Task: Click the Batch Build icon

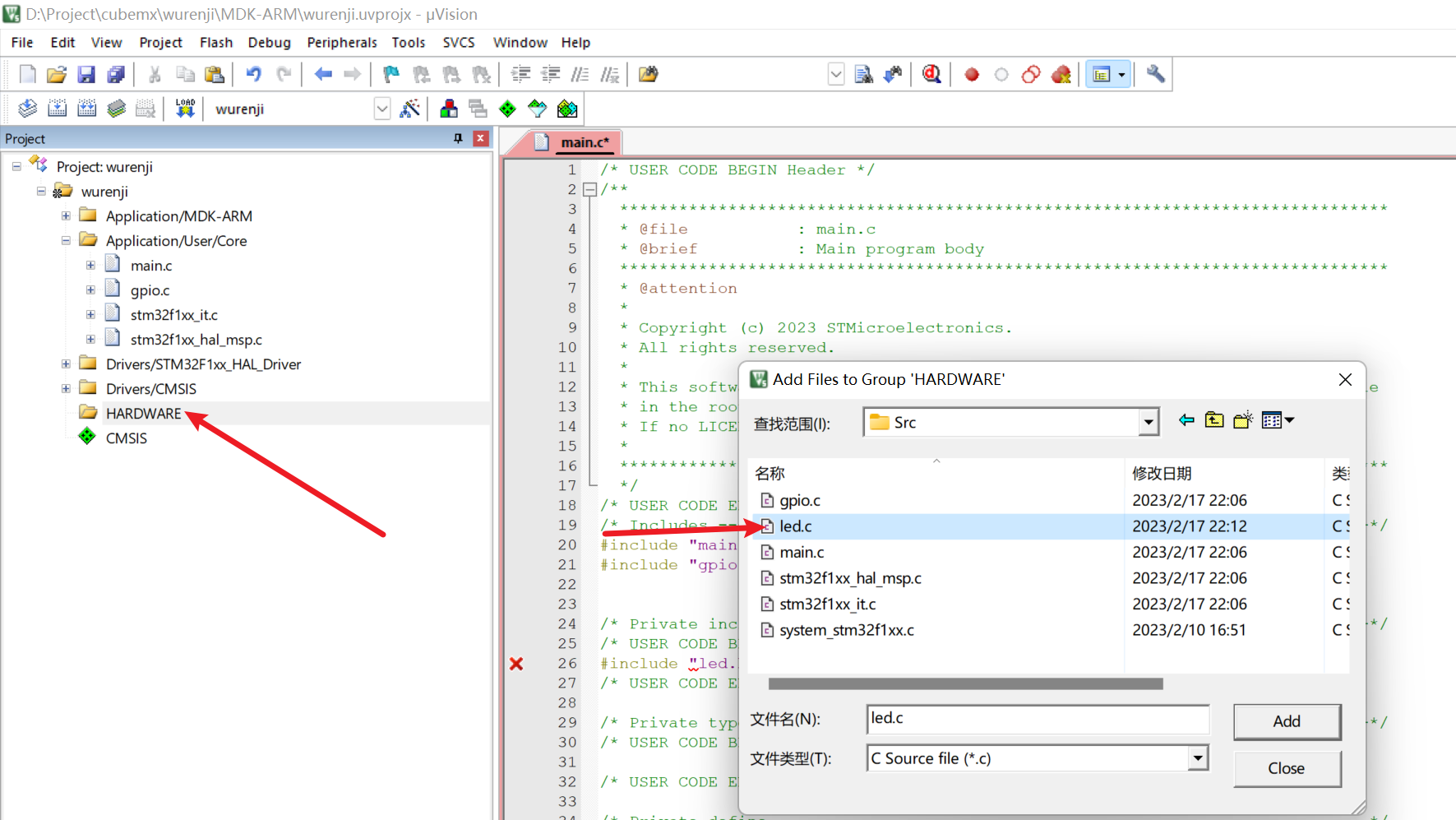Action: (116, 109)
